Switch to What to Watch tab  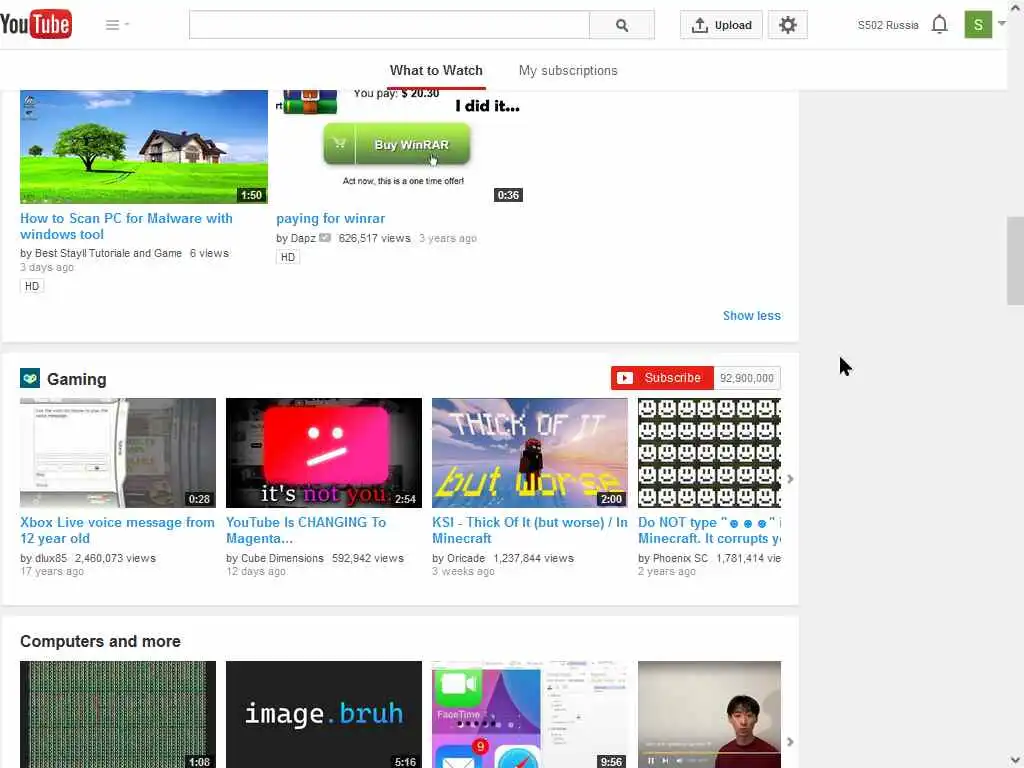click(436, 71)
